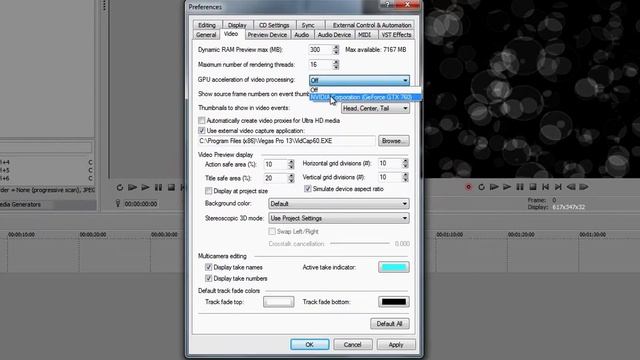Click the Vertical grid divisions spinner arrows
This screenshot has width=640, height=360.
click(x=405, y=177)
